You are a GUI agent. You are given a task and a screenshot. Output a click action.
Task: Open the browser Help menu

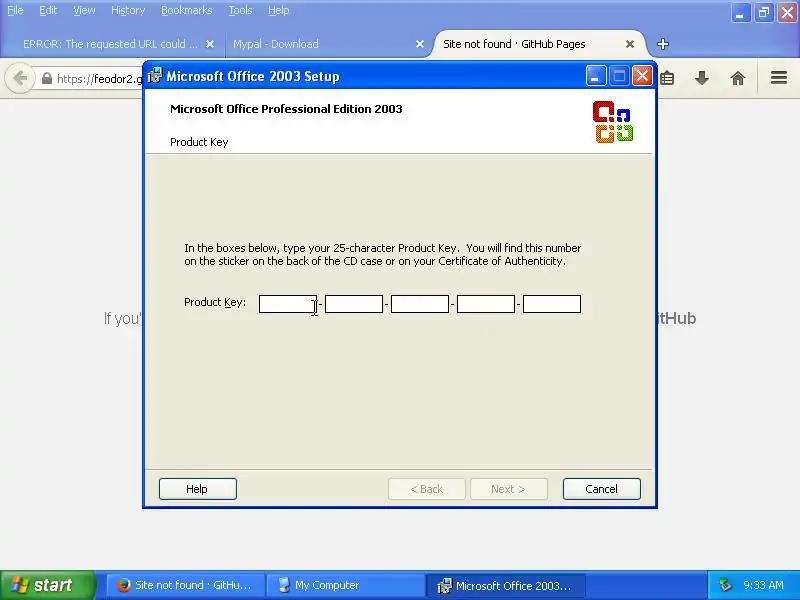(x=279, y=10)
